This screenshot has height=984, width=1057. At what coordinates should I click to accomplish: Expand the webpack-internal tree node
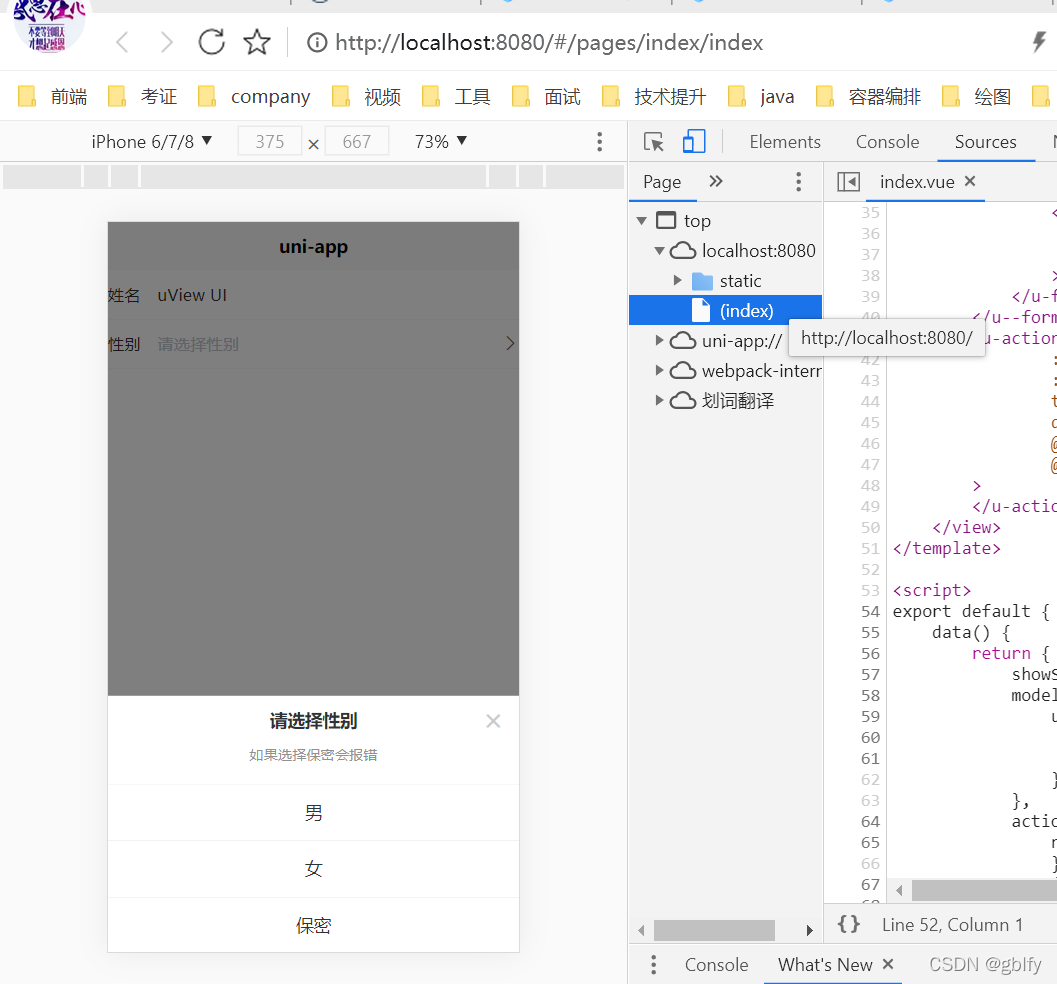click(x=659, y=370)
